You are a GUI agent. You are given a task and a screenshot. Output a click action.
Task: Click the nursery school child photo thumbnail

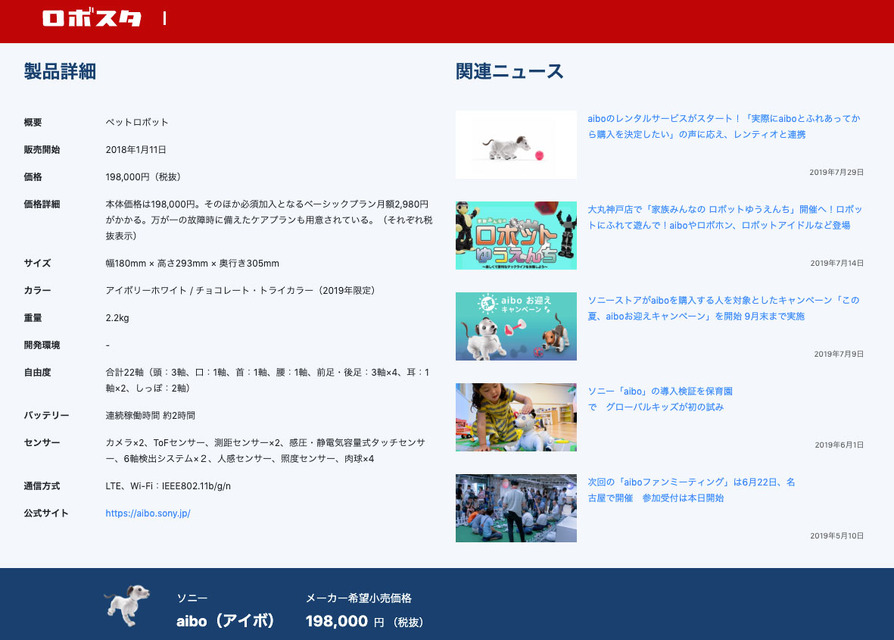(515, 417)
